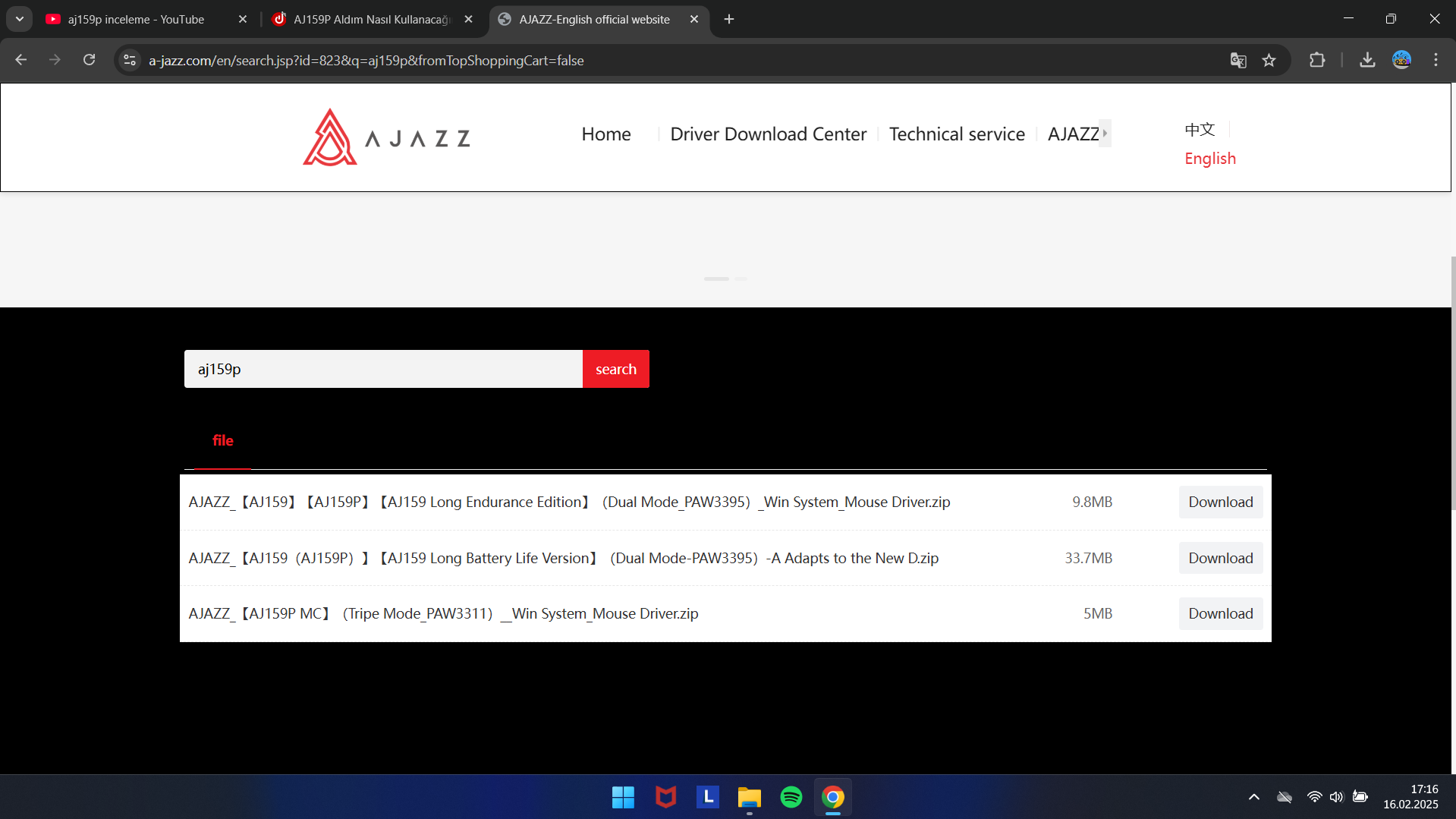
Task: Click the red search button
Action: tap(616, 369)
